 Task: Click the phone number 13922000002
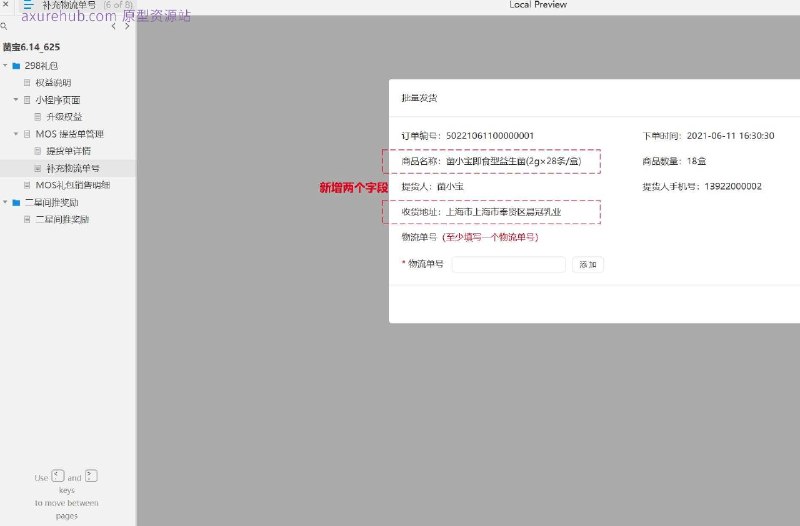tap(733, 187)
